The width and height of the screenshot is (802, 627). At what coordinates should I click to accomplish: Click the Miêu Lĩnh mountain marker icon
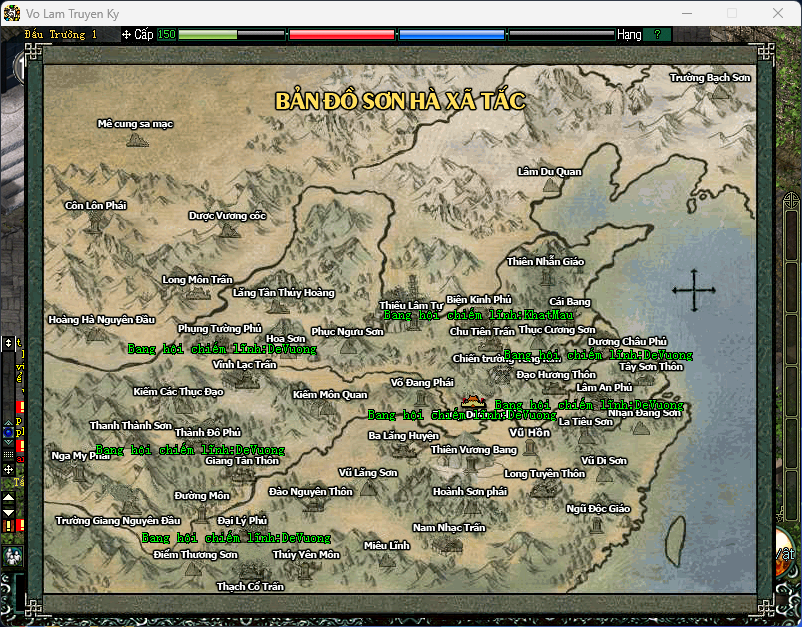pyautogui.click(x=387, y=560)
